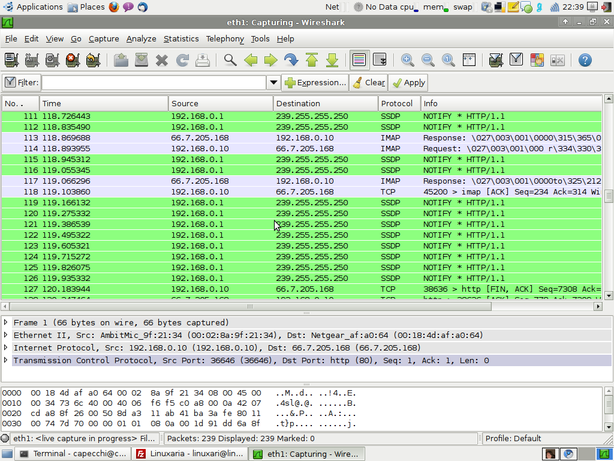
Task: Toggle packet list colorization
Action: [x=359, y=60]
